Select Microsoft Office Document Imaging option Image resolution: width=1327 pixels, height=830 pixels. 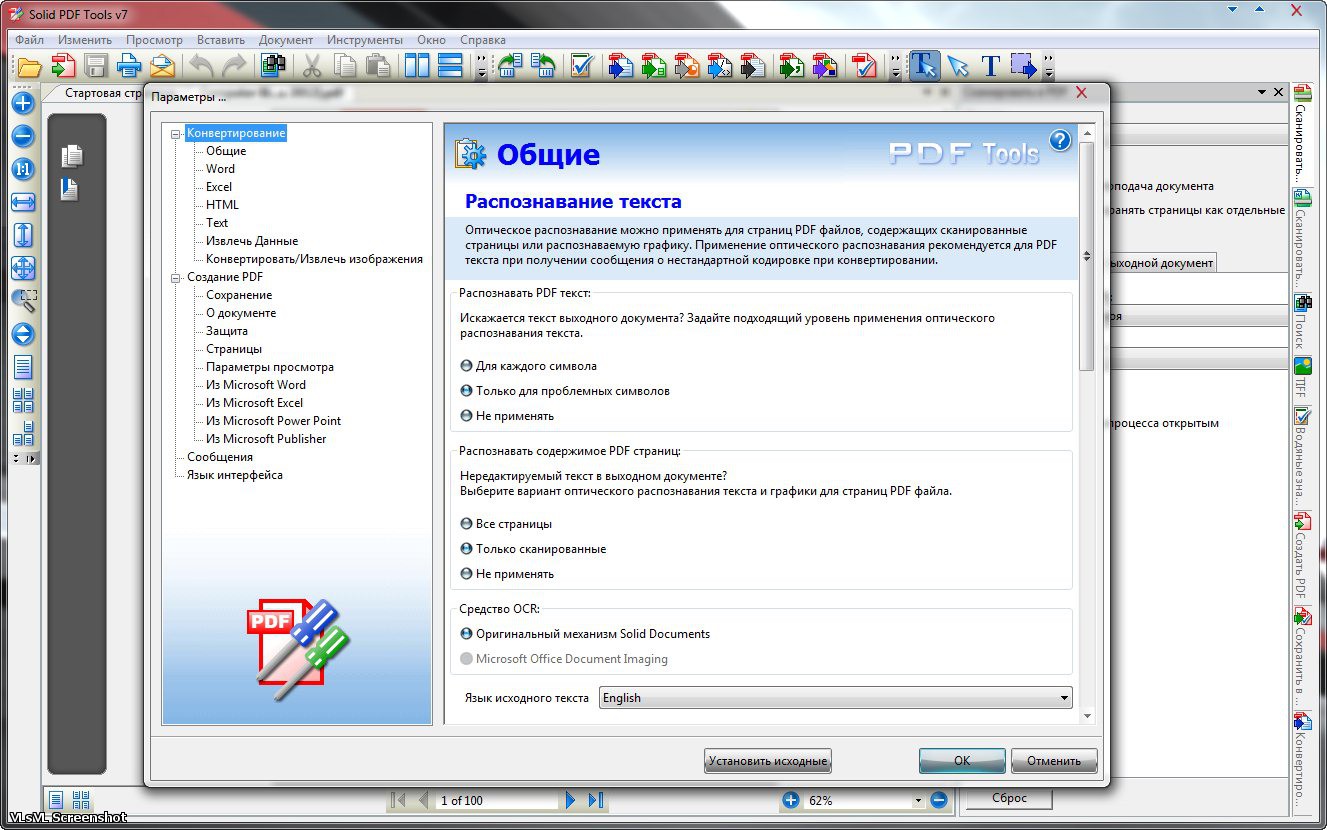coord(466,659)
